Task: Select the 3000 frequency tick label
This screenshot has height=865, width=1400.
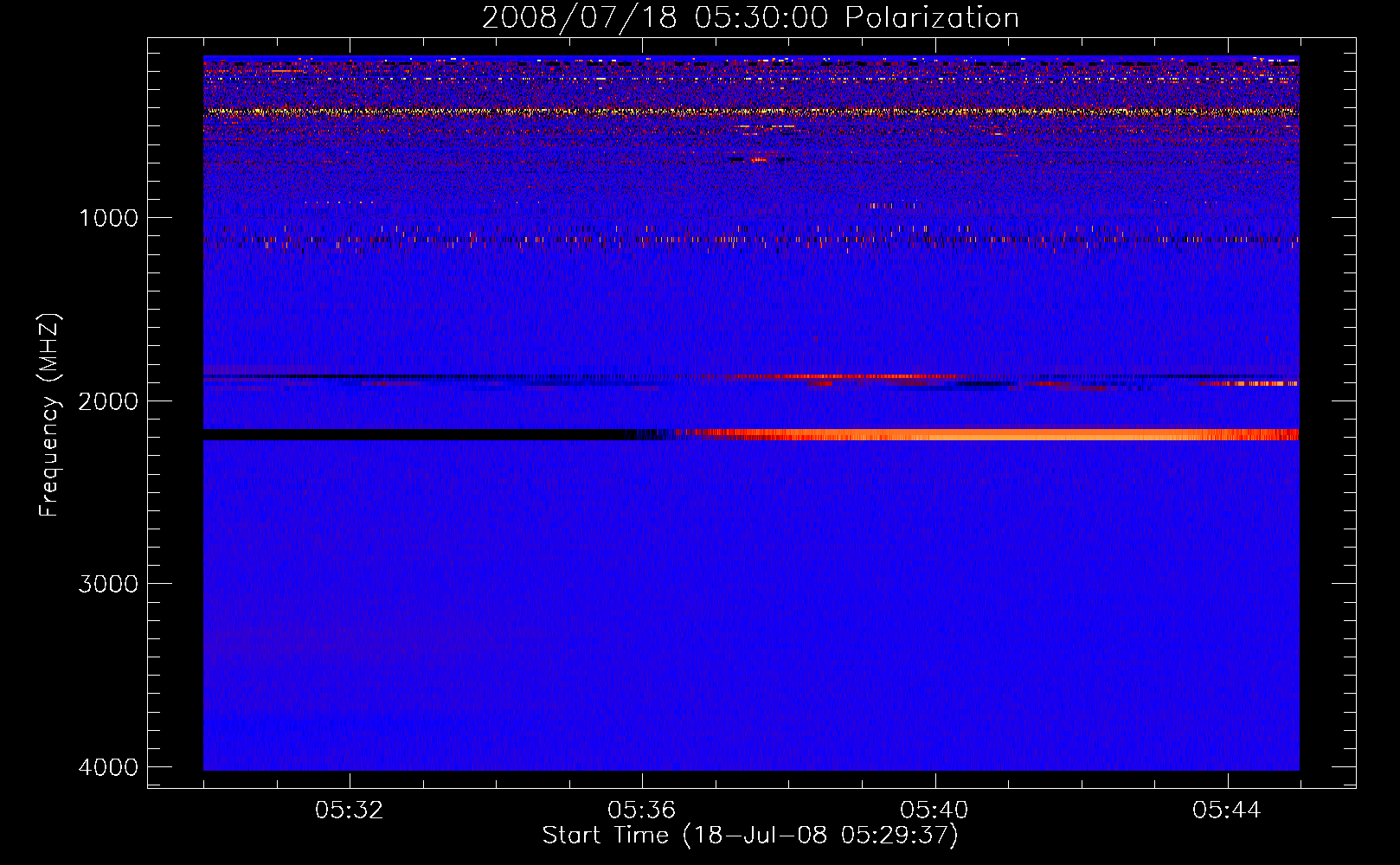Action: (x=108, y=584)
